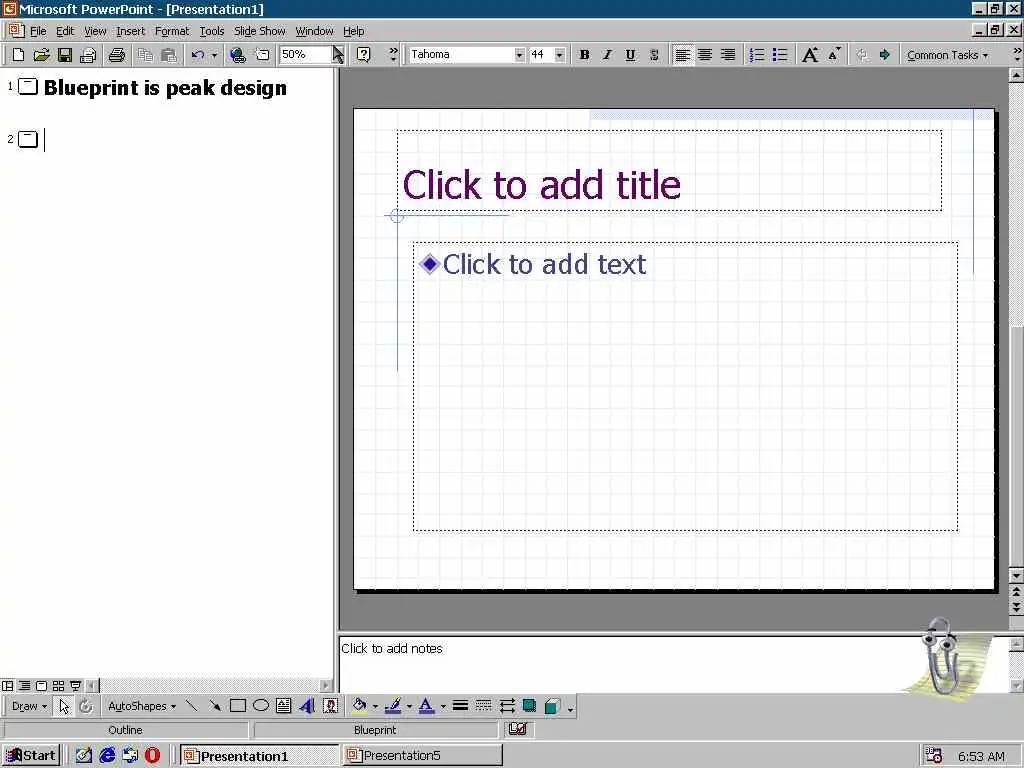Open Dash Style options
The width and height of the screenshot is (1024, 768).
(483, 706)
